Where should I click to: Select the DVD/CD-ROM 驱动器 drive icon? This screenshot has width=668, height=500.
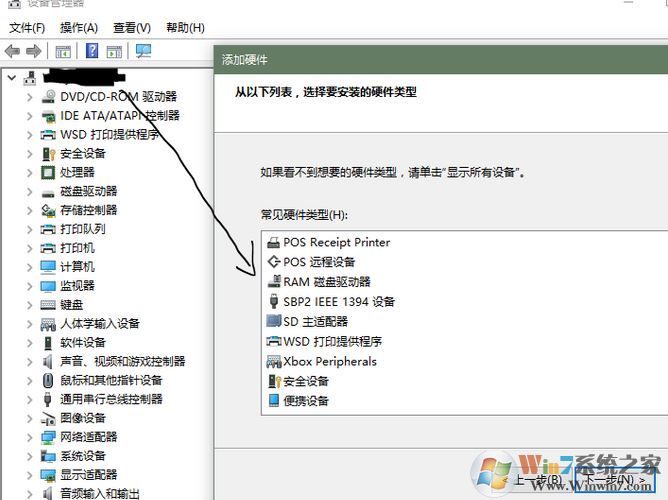(x=49, y=96)
